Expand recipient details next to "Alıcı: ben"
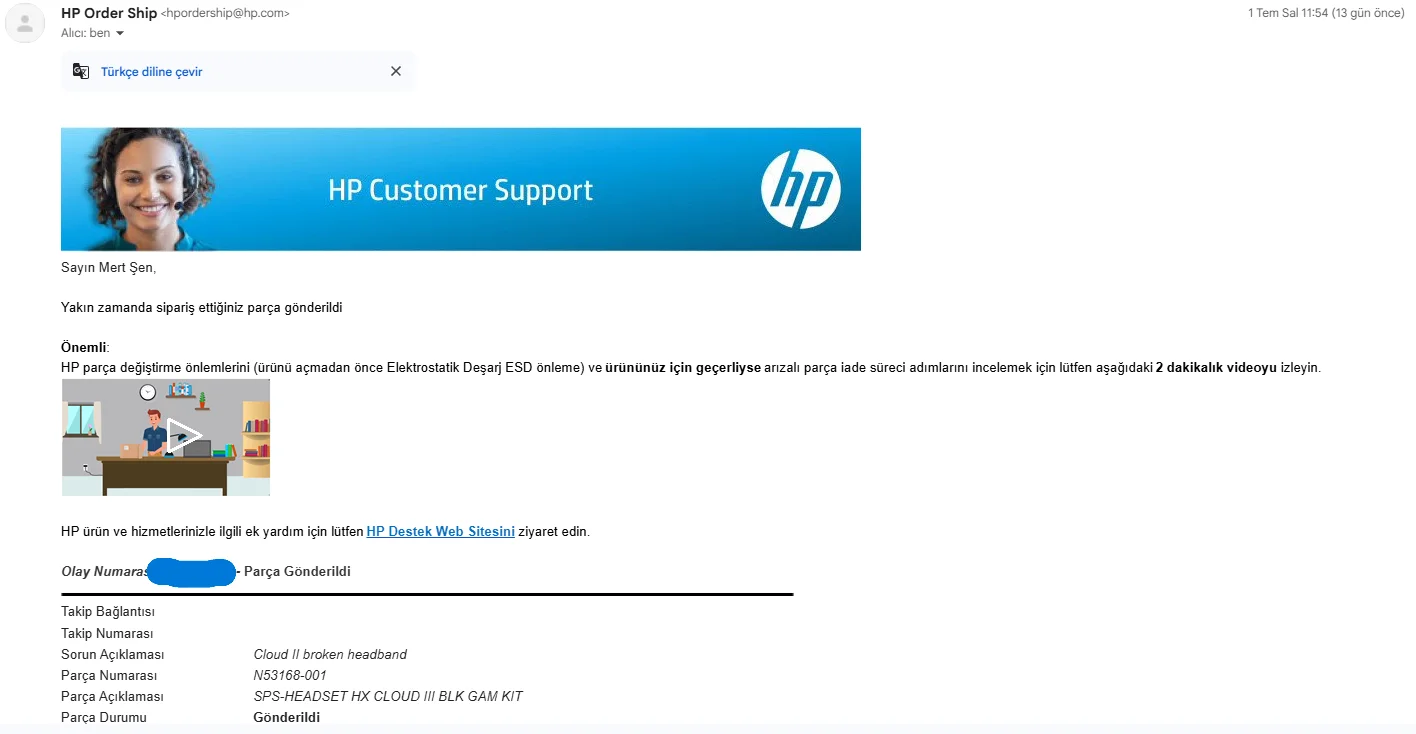The width and height of the screenshot is (1416, 734). point(121,34)
